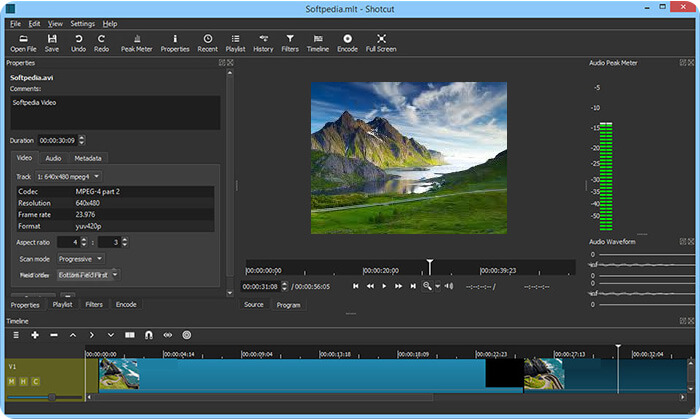Toggle ripple target icon in timeline
This screenshot has height=419, width=700.
187,335
